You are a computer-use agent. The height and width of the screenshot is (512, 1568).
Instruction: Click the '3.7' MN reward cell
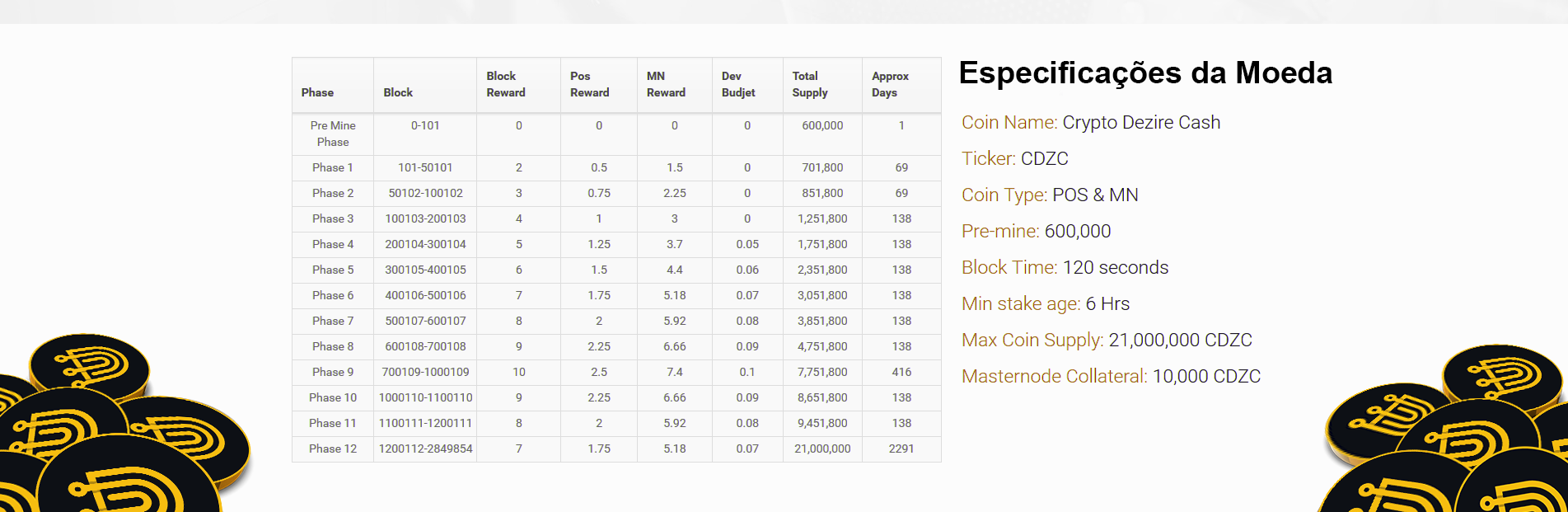675,244
